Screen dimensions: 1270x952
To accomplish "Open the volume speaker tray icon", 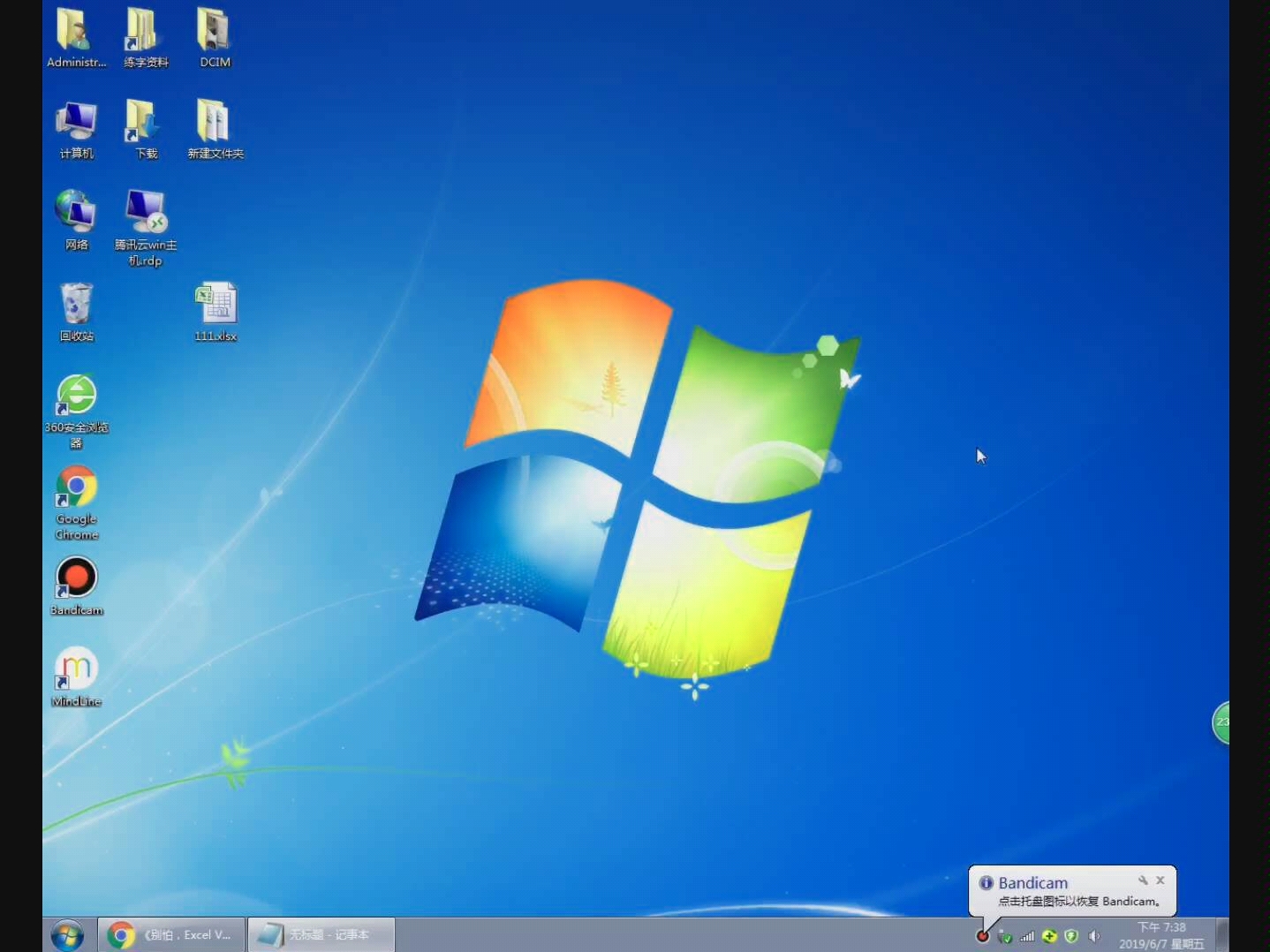I will click(1094, 936).
